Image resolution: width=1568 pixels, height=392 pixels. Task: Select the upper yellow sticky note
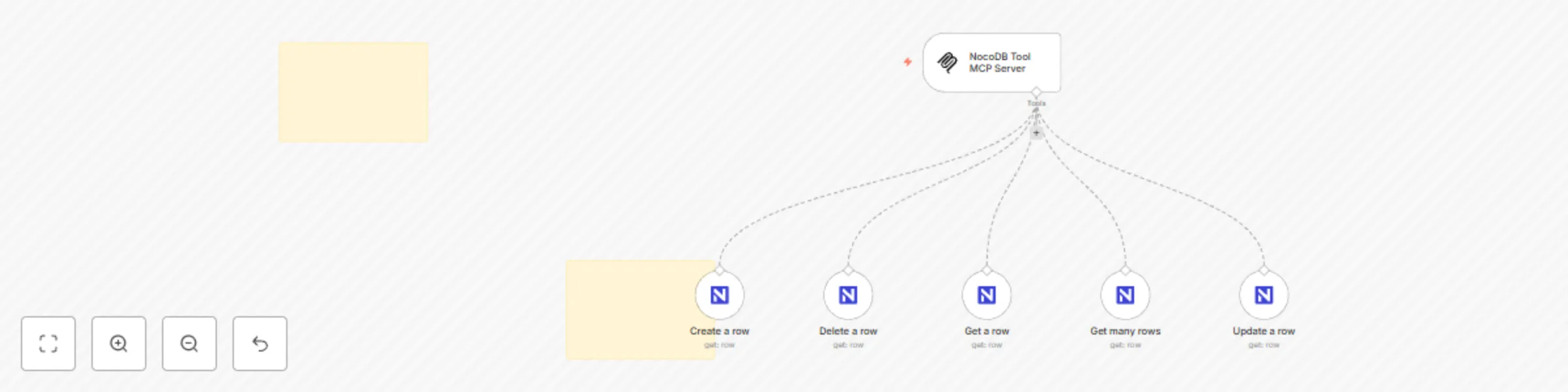(353, 92)
